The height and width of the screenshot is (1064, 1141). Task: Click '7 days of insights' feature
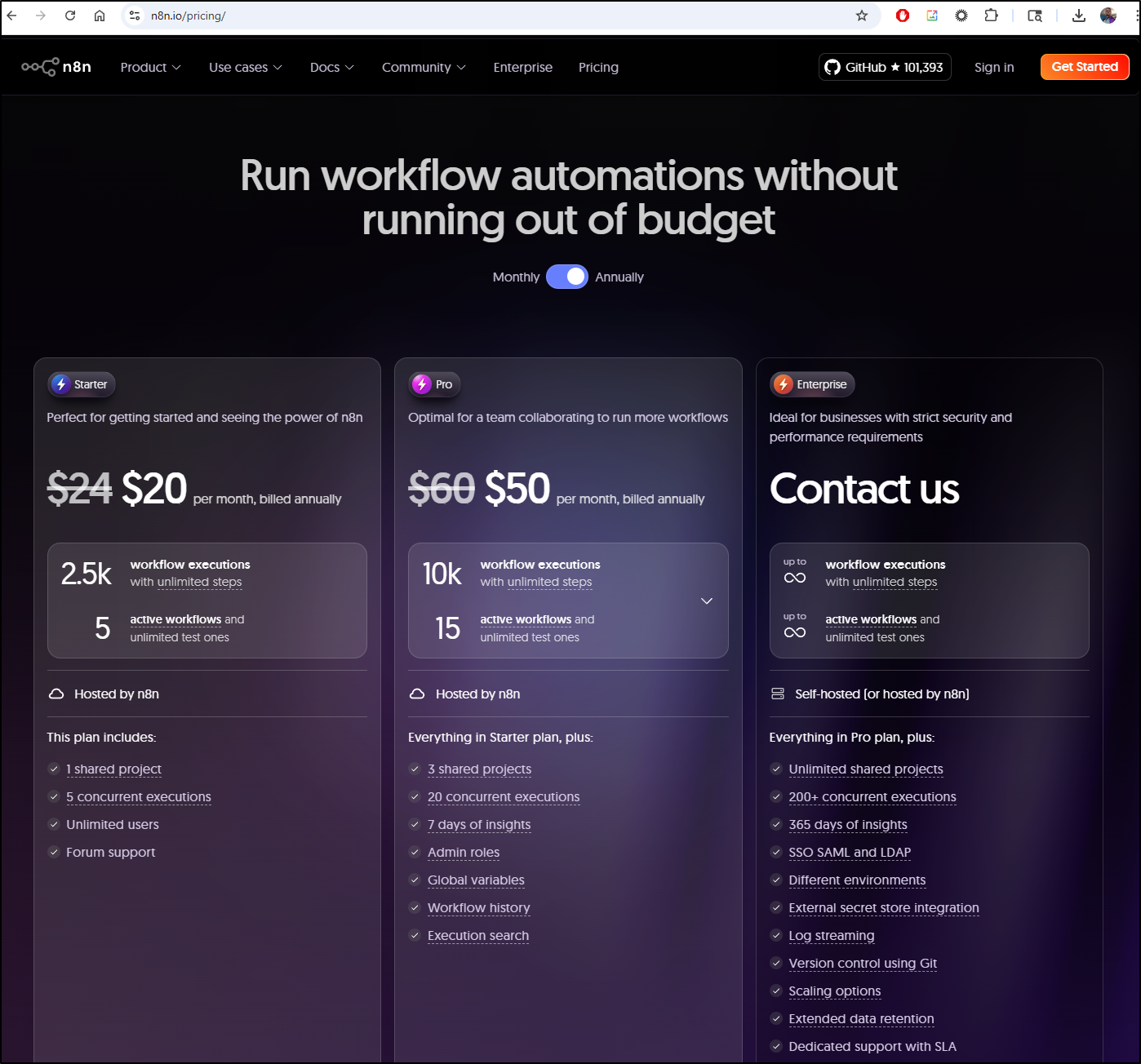click(x=479, y=825)
